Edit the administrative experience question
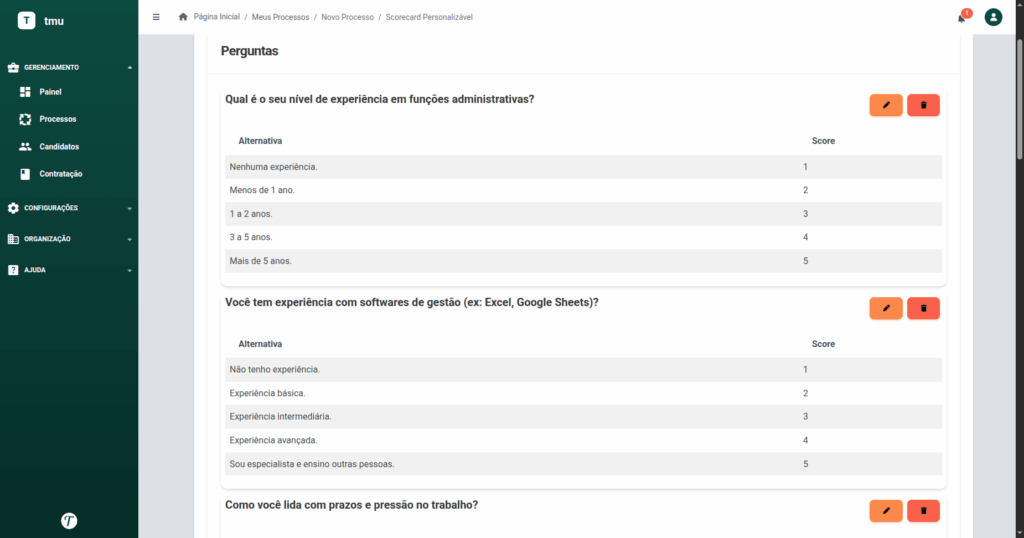1024x538 pixels. 886,105
